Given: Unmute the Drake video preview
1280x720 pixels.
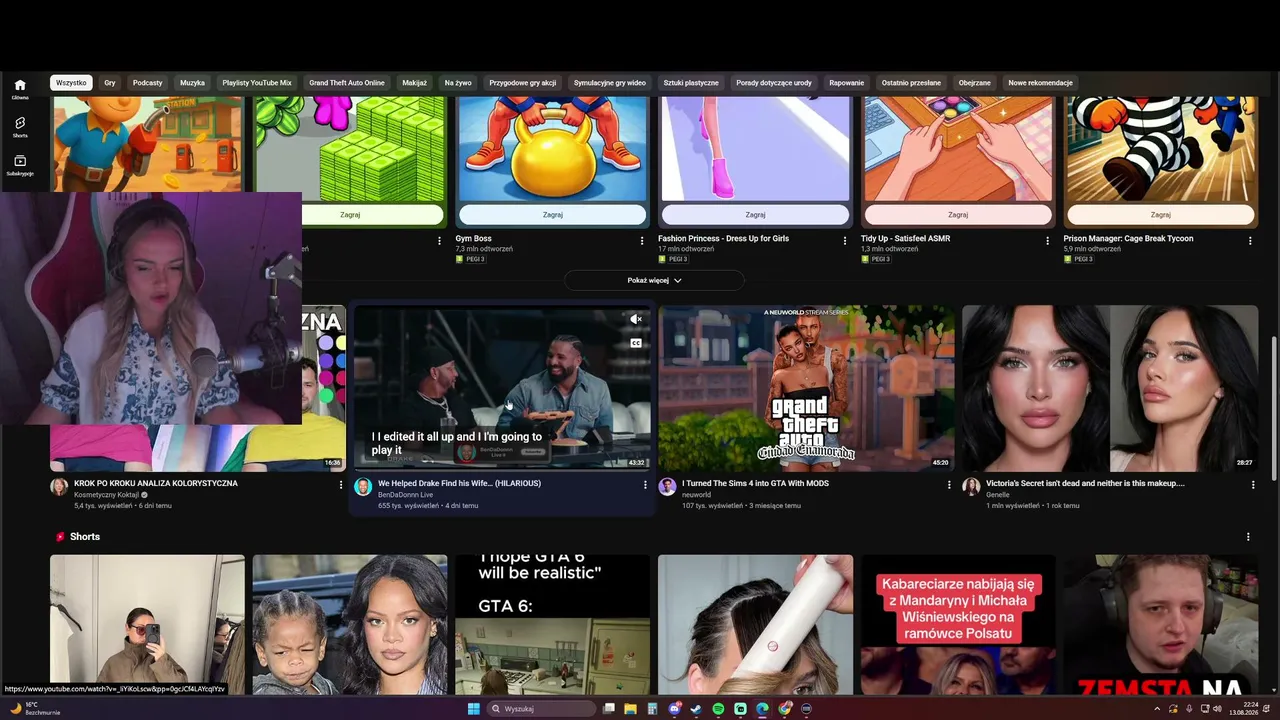Looking at the screenshot, I should click(x=635, y=319).
